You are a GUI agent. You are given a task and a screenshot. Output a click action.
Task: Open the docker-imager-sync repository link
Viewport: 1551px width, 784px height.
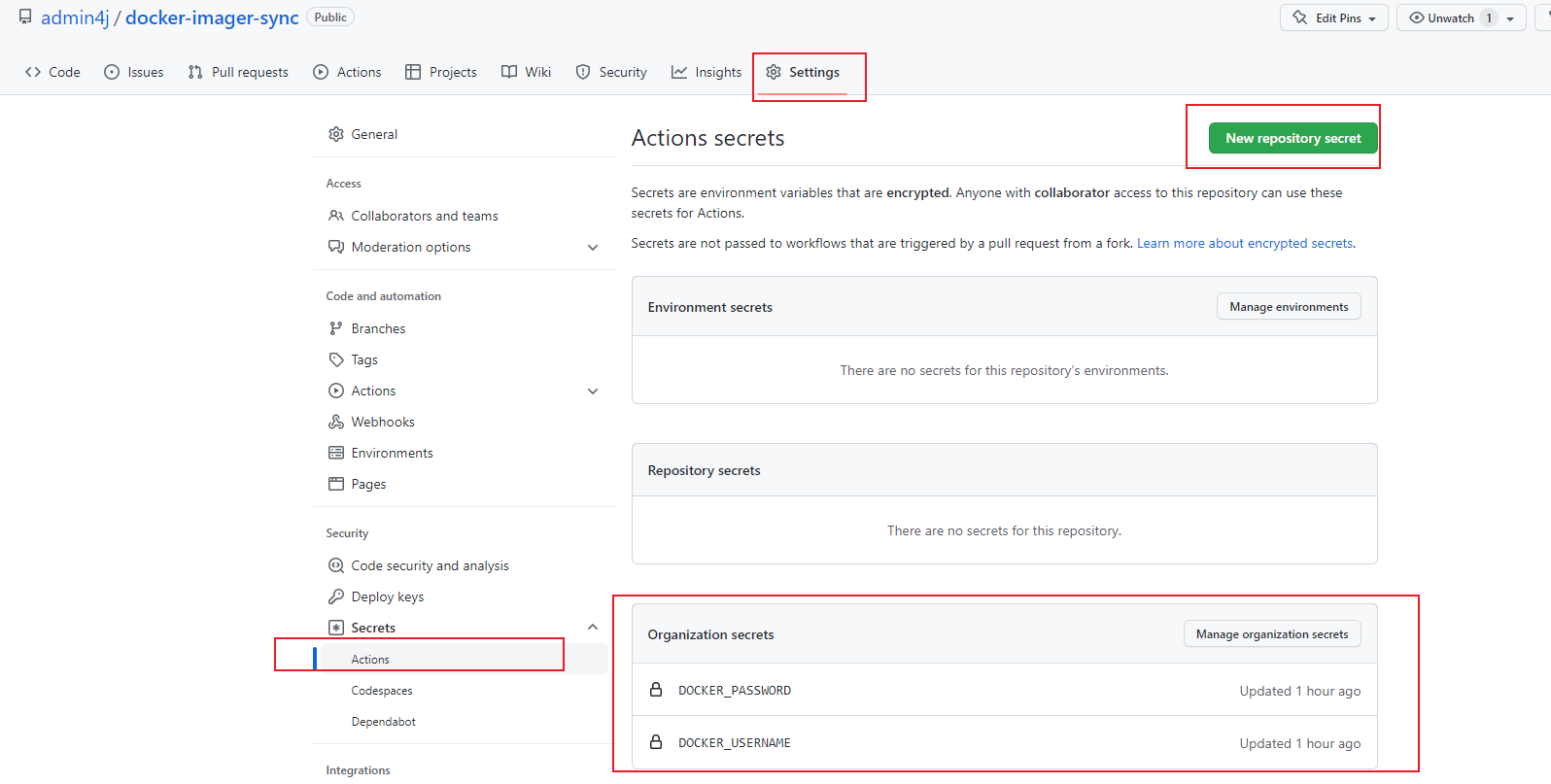tap(212, 17)
